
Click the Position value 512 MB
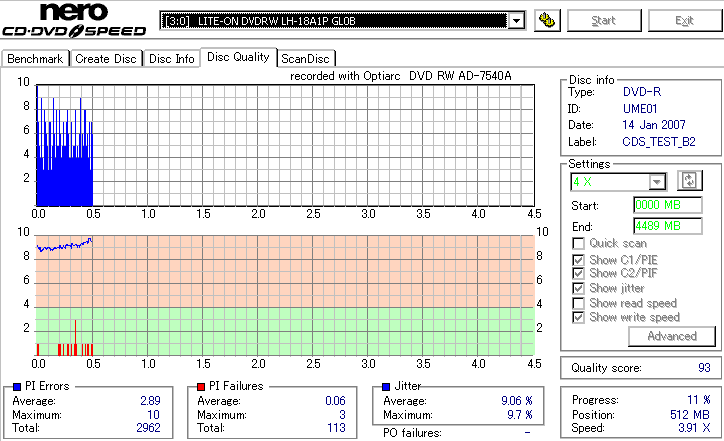[690, 415]
